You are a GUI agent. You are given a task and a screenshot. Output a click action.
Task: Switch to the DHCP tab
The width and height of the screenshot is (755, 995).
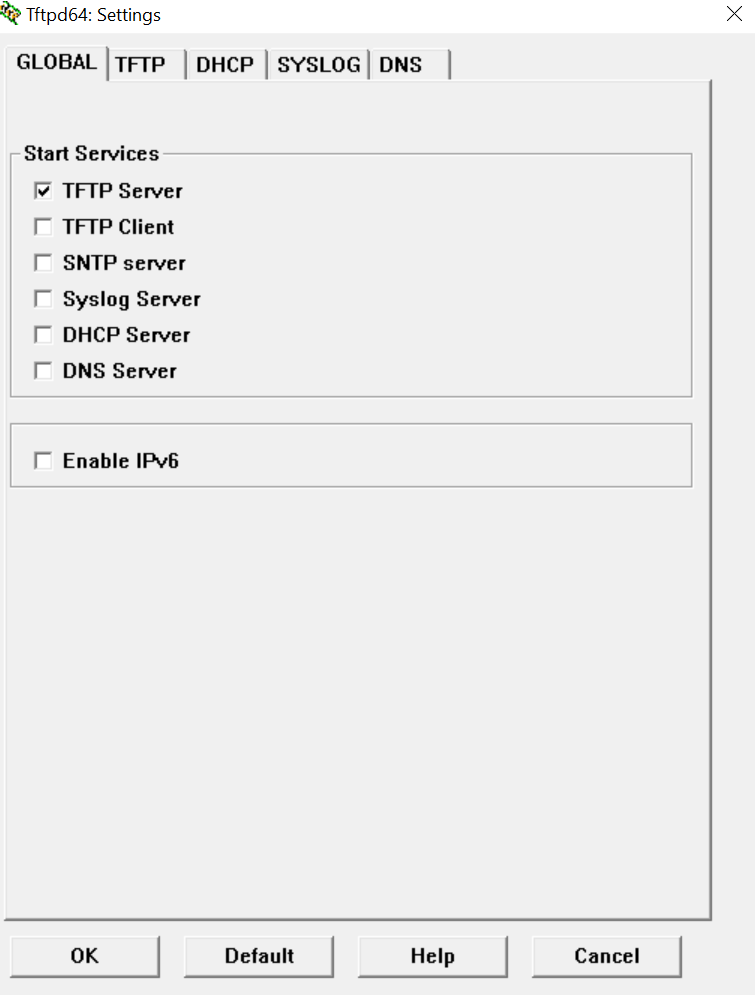pos(225,65)
